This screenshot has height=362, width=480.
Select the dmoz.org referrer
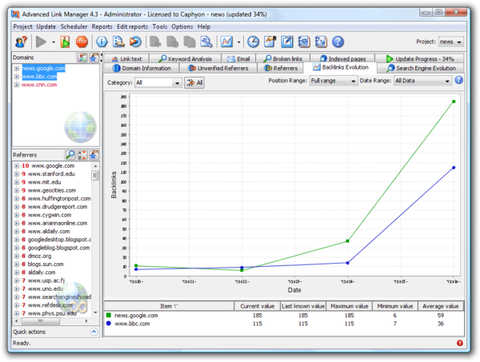click(39, 256)
